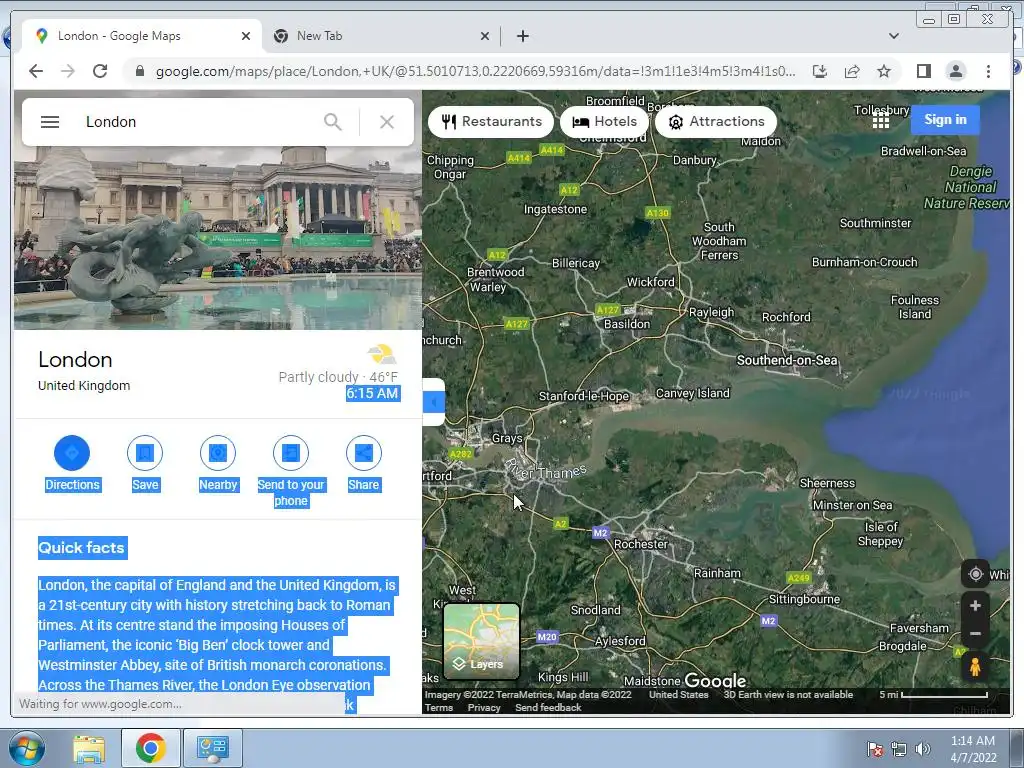The height and width of the screenshot is (768, 1024).
Task: Click the search magnifier icon
Action: (x=332, y=122)
